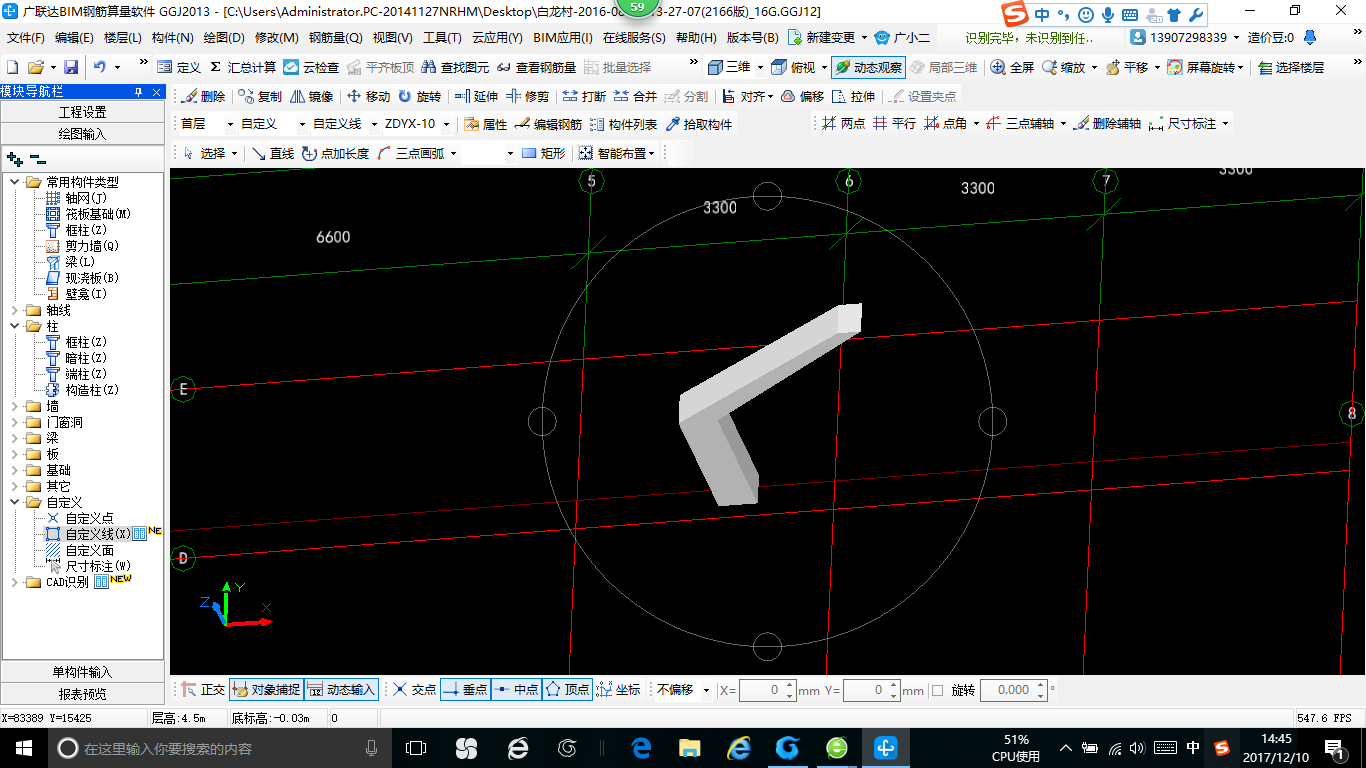Select the 打断 break tool

584,97
